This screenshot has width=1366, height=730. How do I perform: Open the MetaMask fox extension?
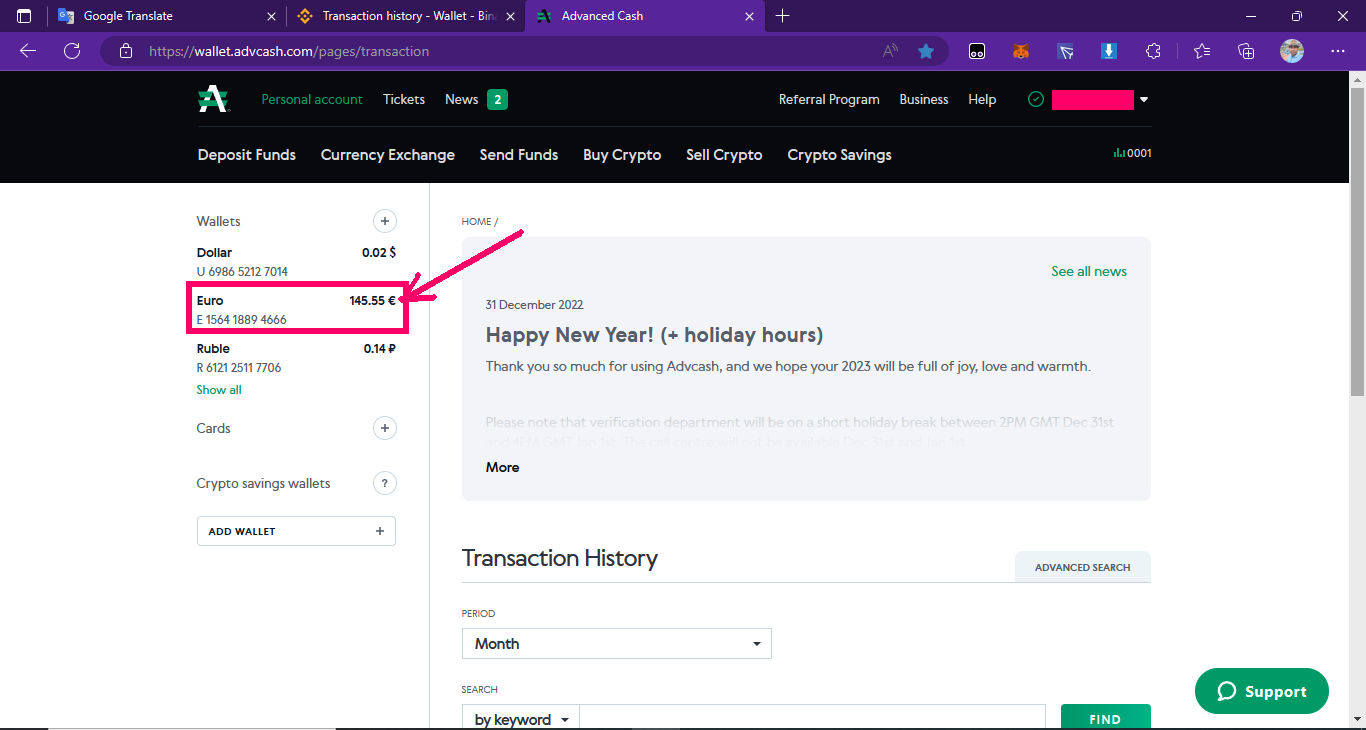[x=1021, y=51]
